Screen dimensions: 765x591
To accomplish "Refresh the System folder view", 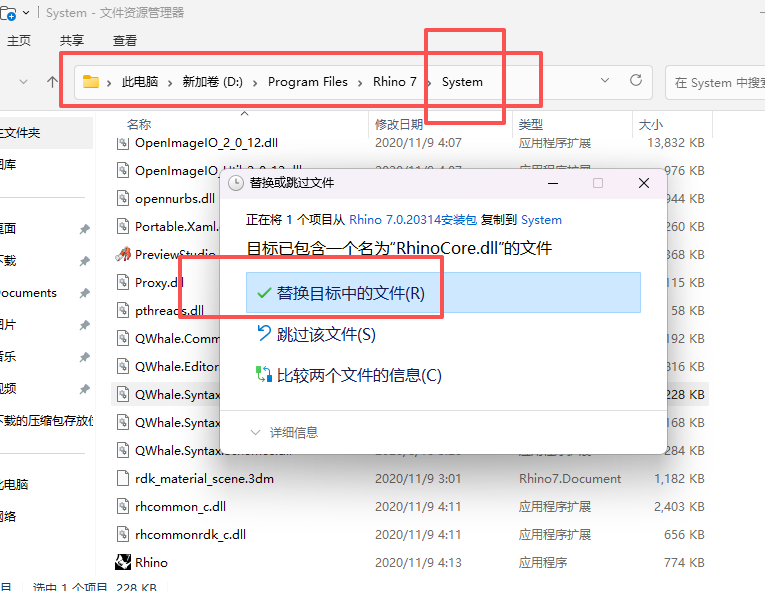I will pyautogui.click(x=636, y=80).
